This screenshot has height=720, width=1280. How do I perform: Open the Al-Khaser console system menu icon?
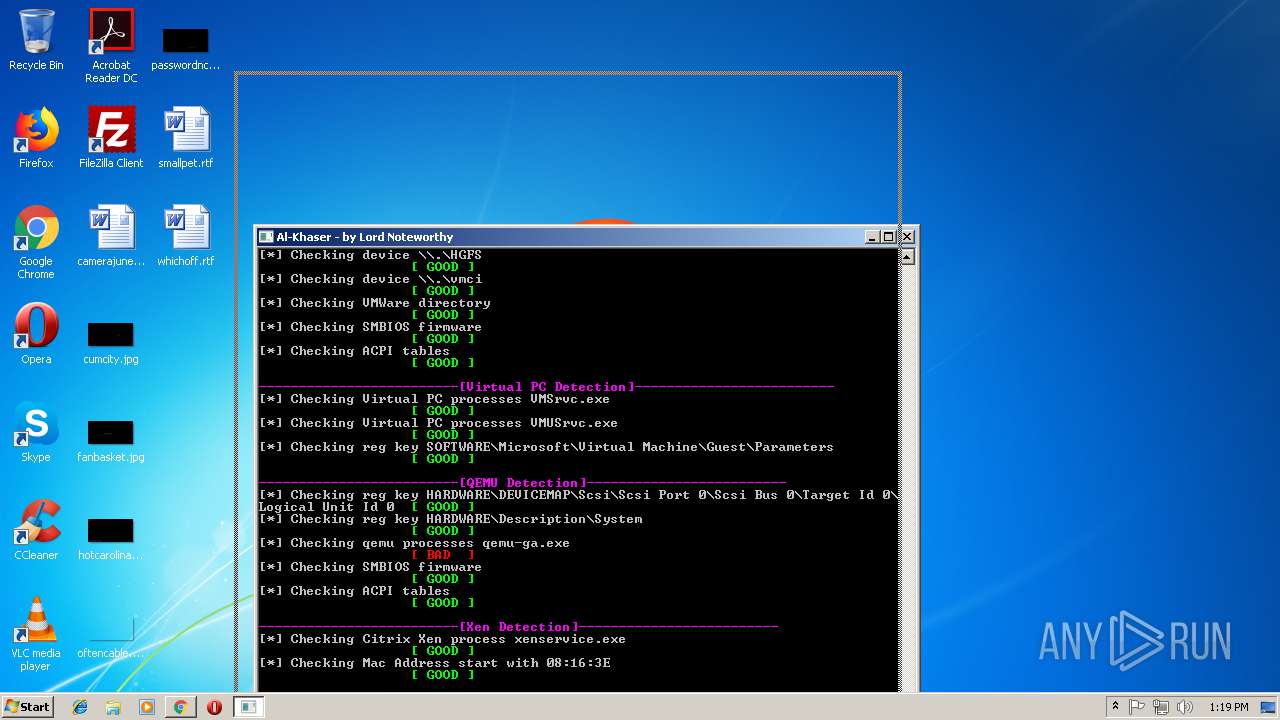[266, 237]
